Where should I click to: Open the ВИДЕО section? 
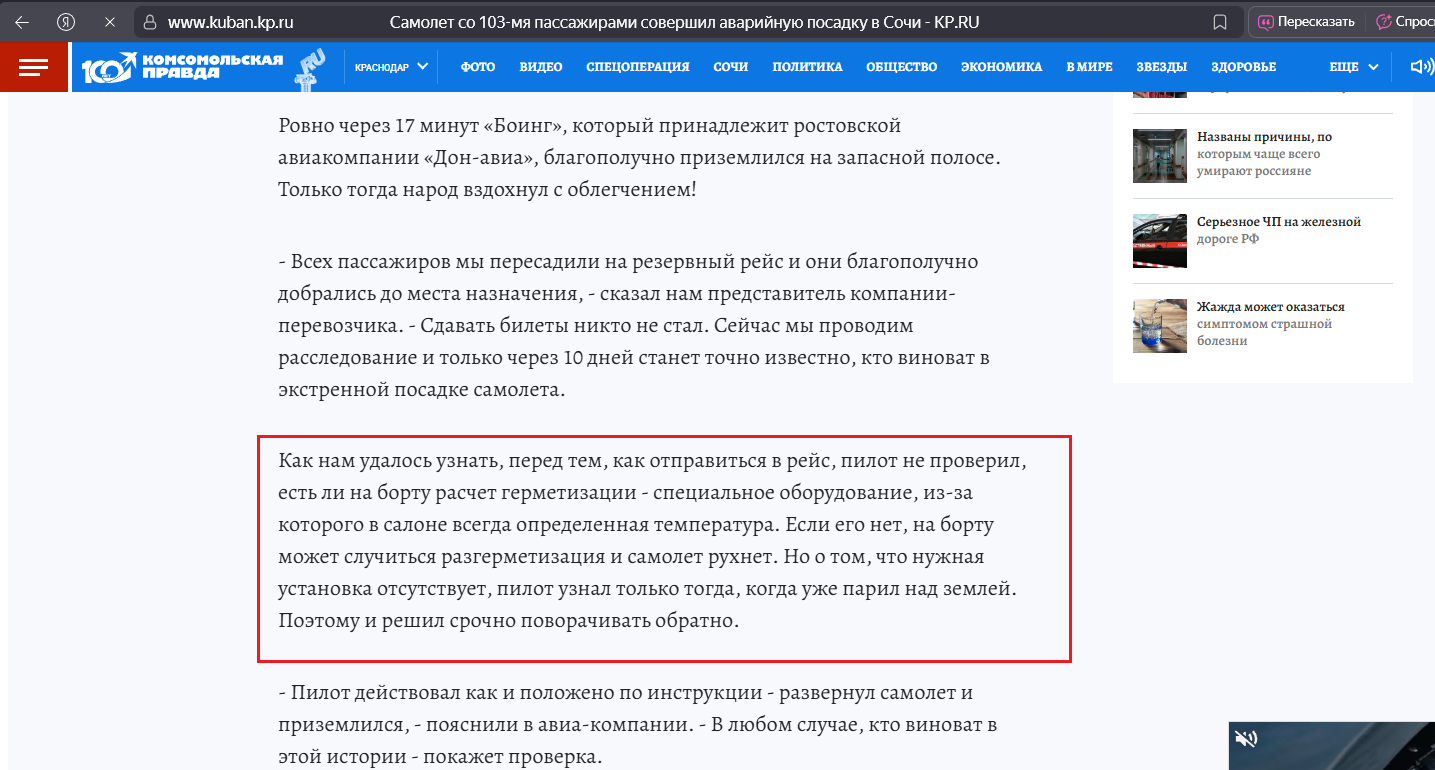click(541, 67)
